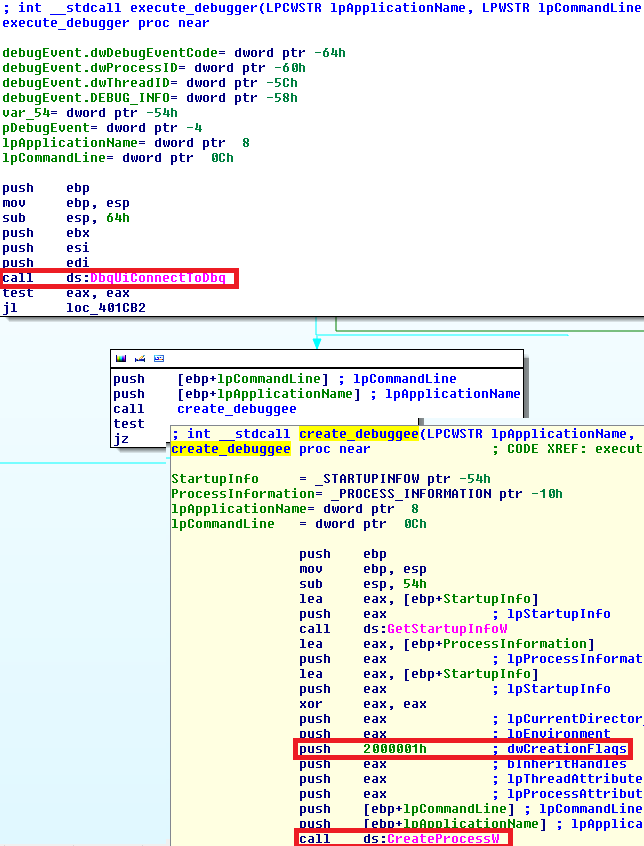Select the jl loc_401CB2 jump target

(106, 308)
